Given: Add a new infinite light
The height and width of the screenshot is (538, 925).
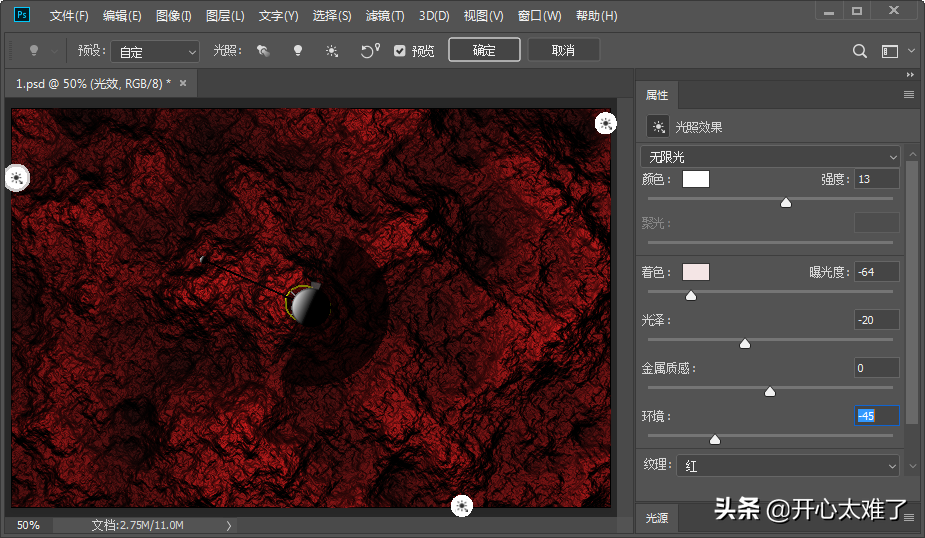Looking at the screenshot, I should tap(331, 51).
